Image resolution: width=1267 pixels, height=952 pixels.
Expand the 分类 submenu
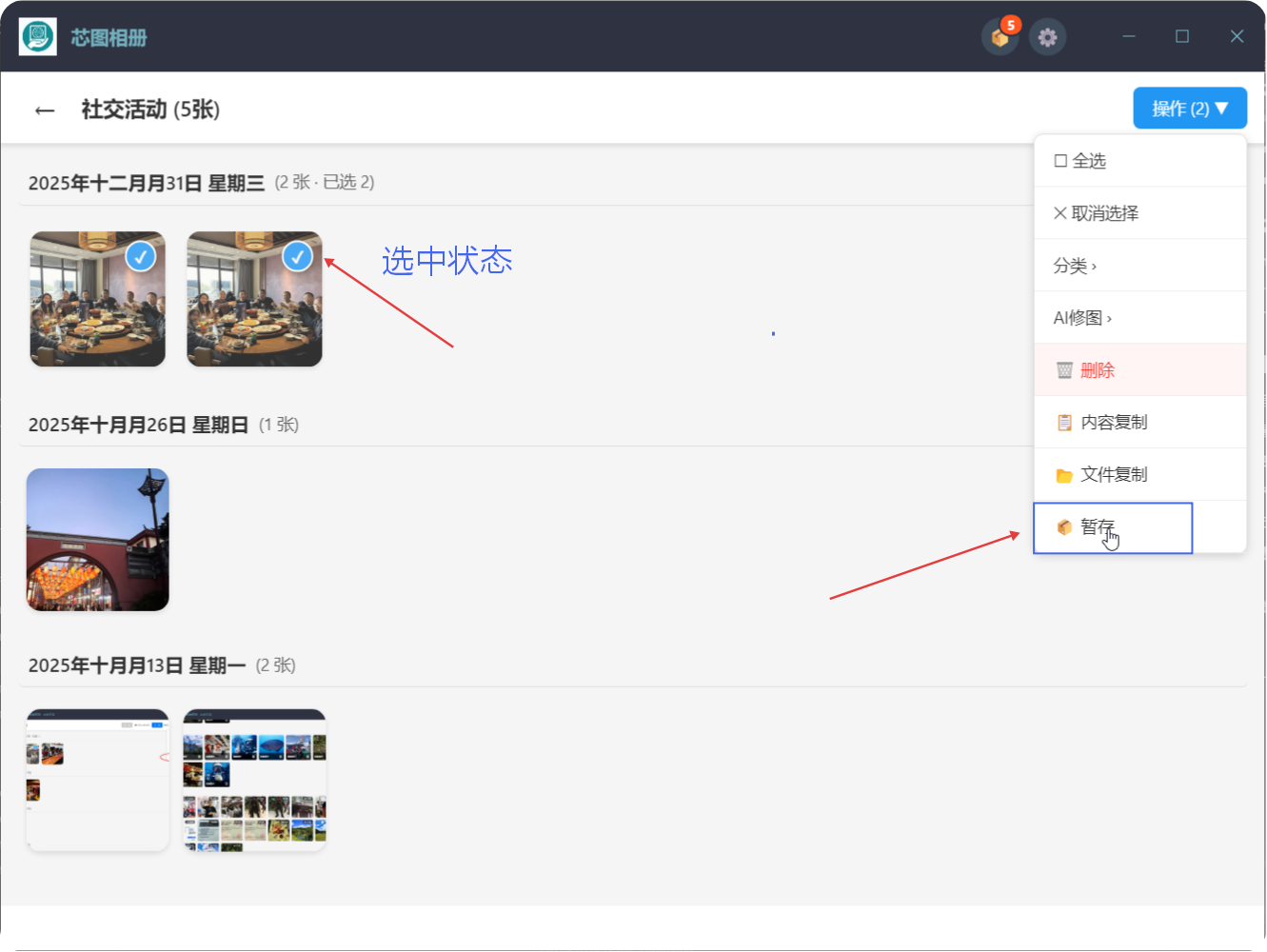pyautogui.click(x=1077, y=266)
